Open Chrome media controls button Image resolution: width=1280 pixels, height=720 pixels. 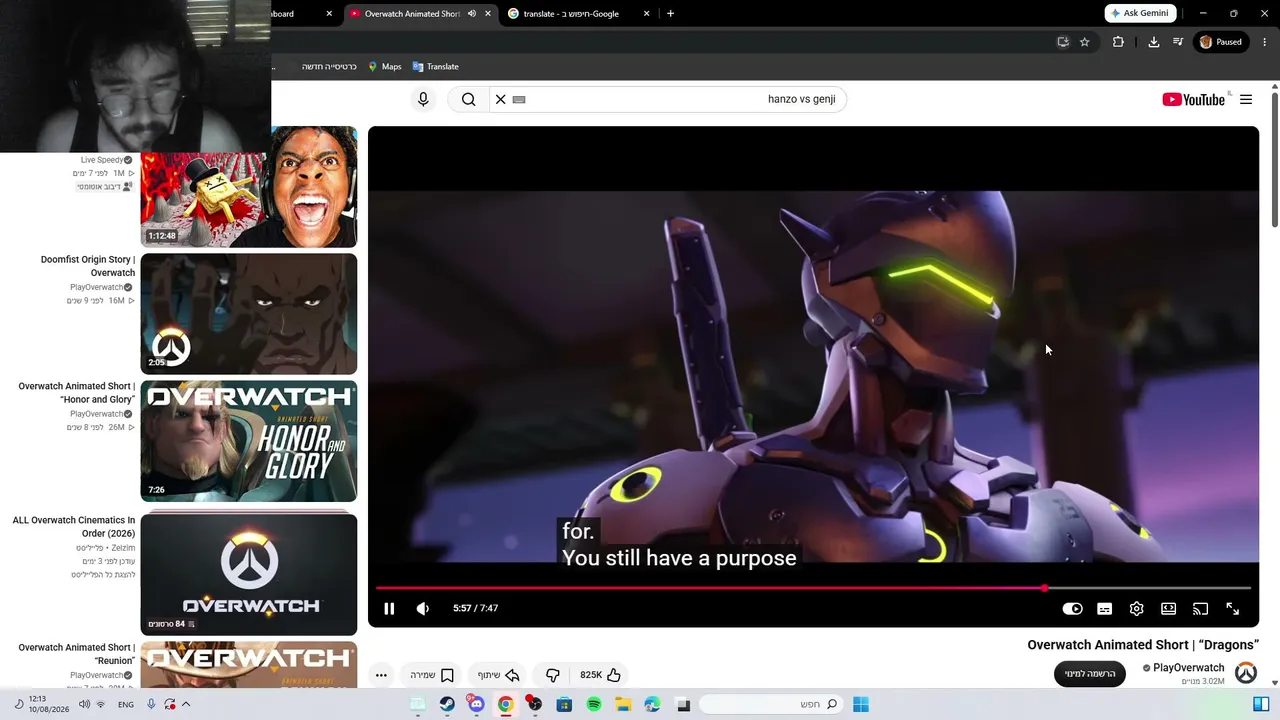(1178, 42)
